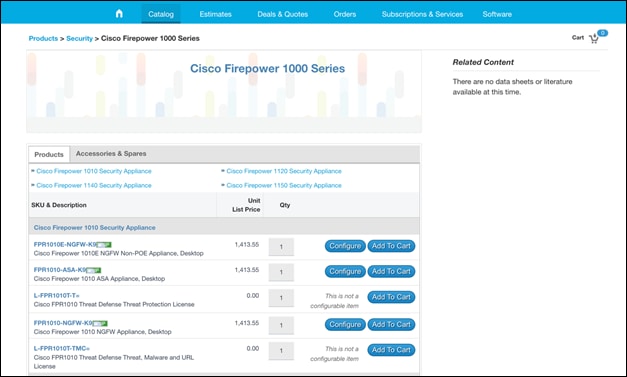This screenshot has width=627, height=377.
Task: Add FPR1010-ASA-K9 to cart
Action: (x=391, y=271)
